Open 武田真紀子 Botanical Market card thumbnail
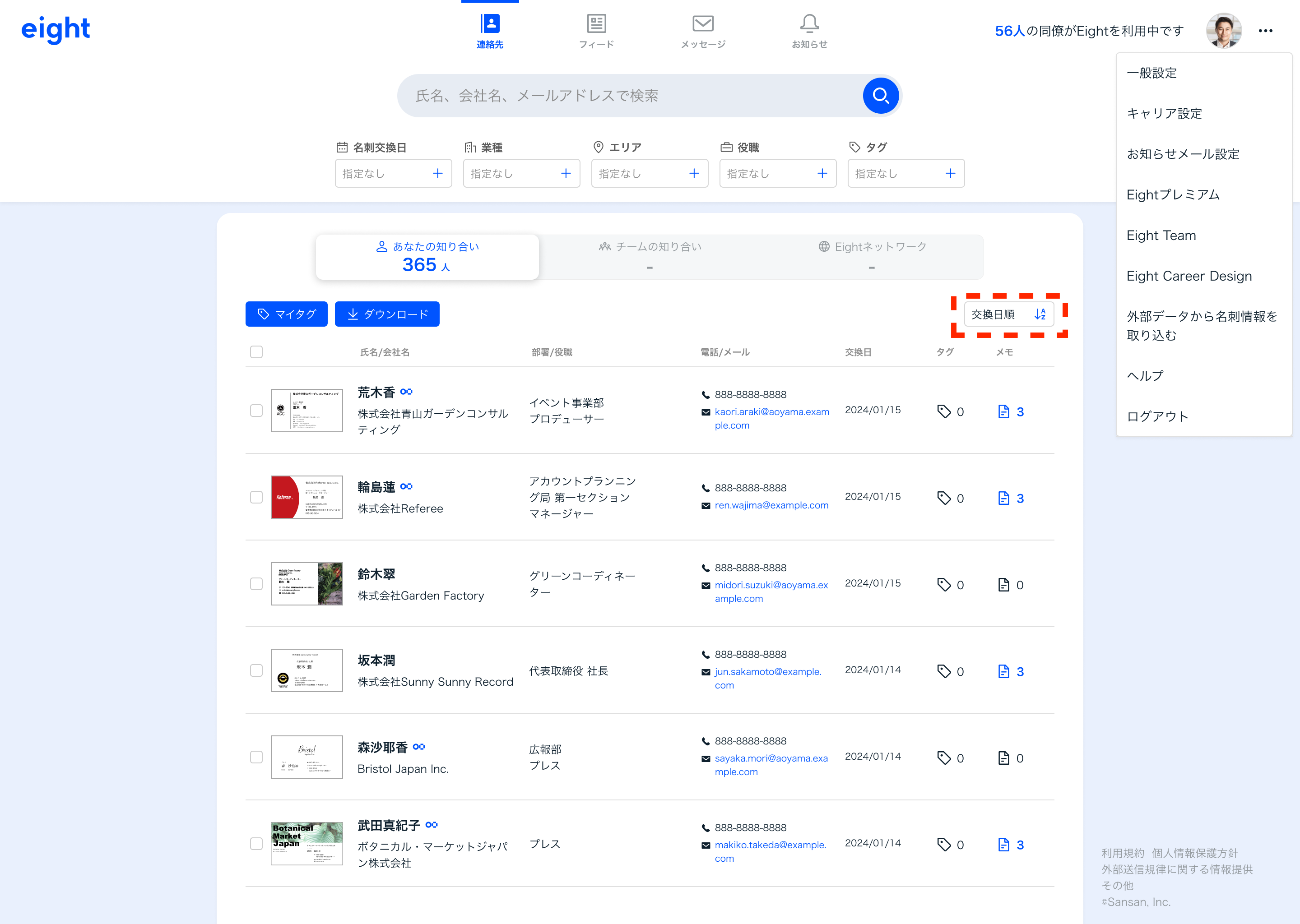 pos(307,843)
